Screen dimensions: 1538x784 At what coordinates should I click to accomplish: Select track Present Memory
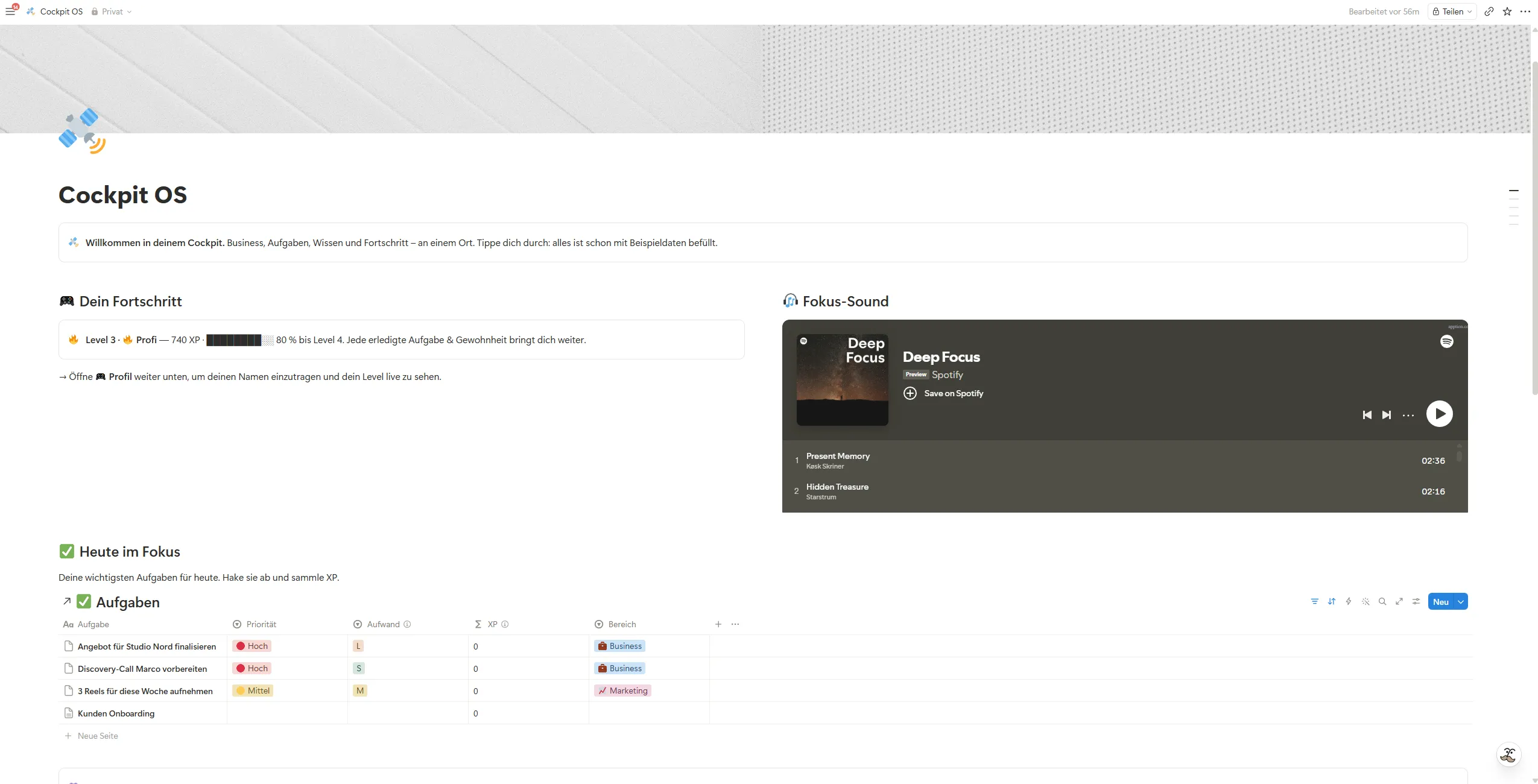point(1125,460)
